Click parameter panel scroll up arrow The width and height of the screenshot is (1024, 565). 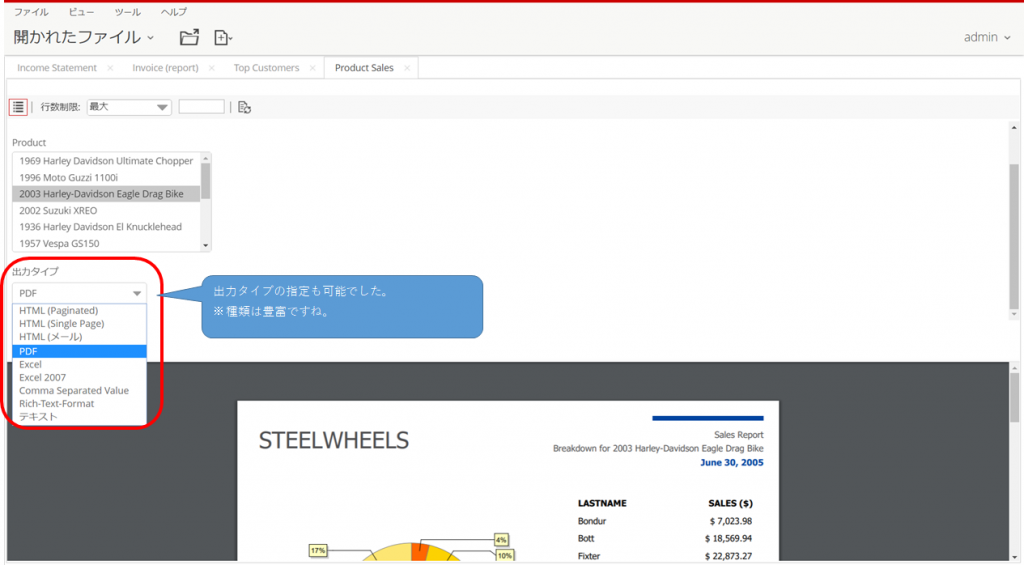[x=1014, y=128]
